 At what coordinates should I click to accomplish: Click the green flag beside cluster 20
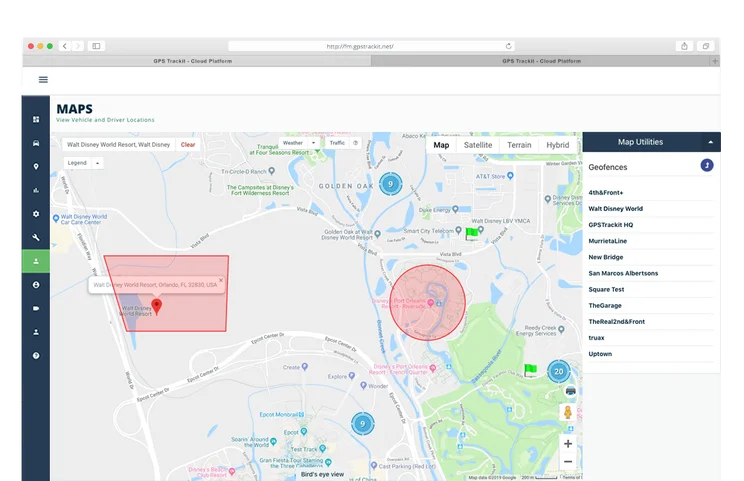point(530,370)
